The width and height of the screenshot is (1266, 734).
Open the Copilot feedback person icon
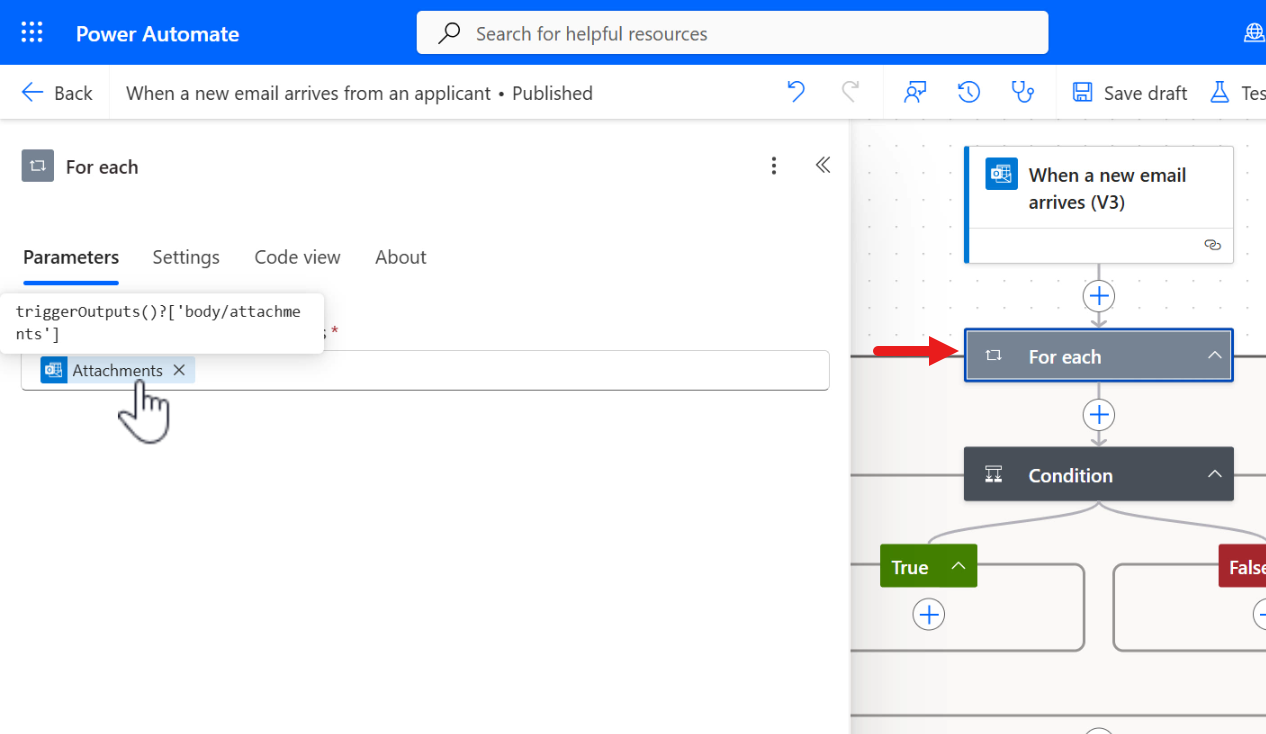click(x=914, y=92)
